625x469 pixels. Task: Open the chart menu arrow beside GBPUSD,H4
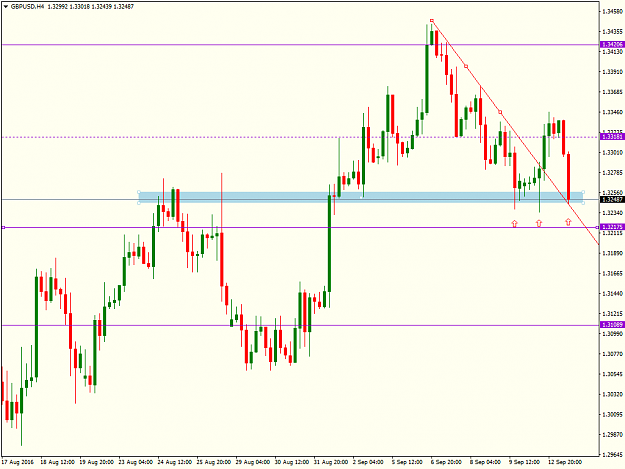[x=5, y=6]
